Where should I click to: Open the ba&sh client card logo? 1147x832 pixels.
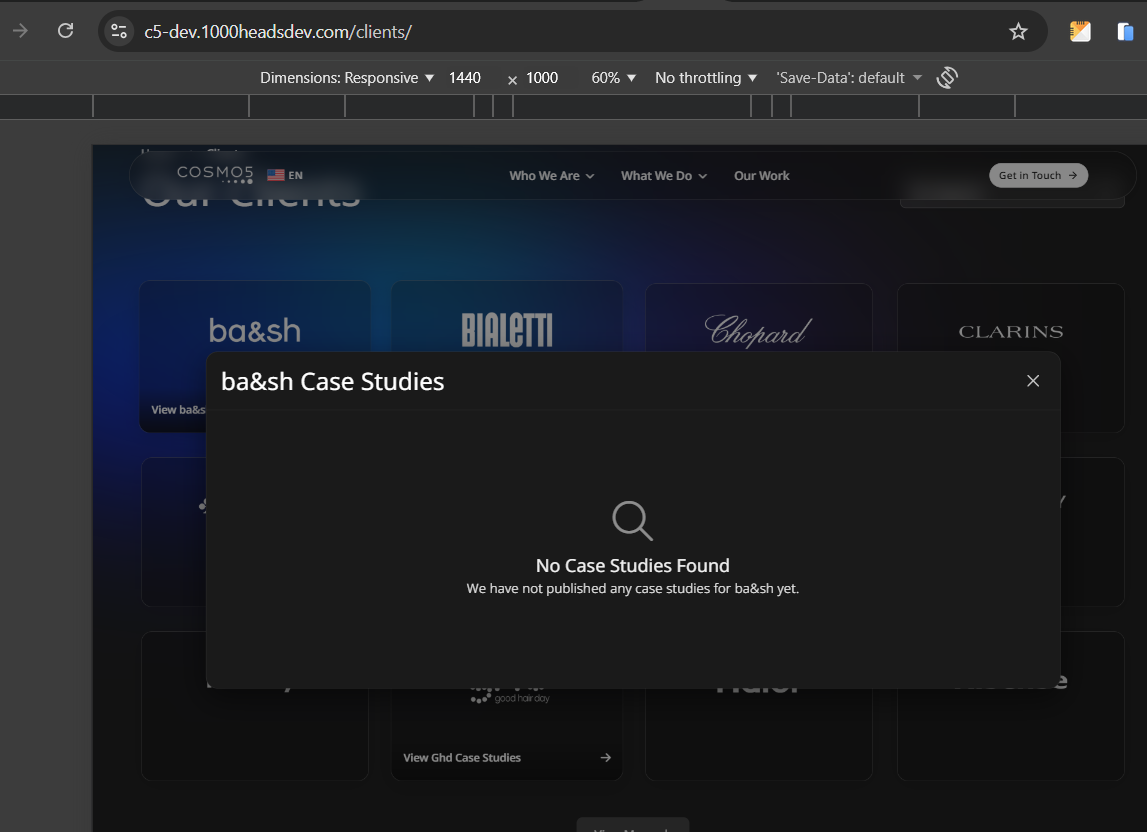click(255, 331)
